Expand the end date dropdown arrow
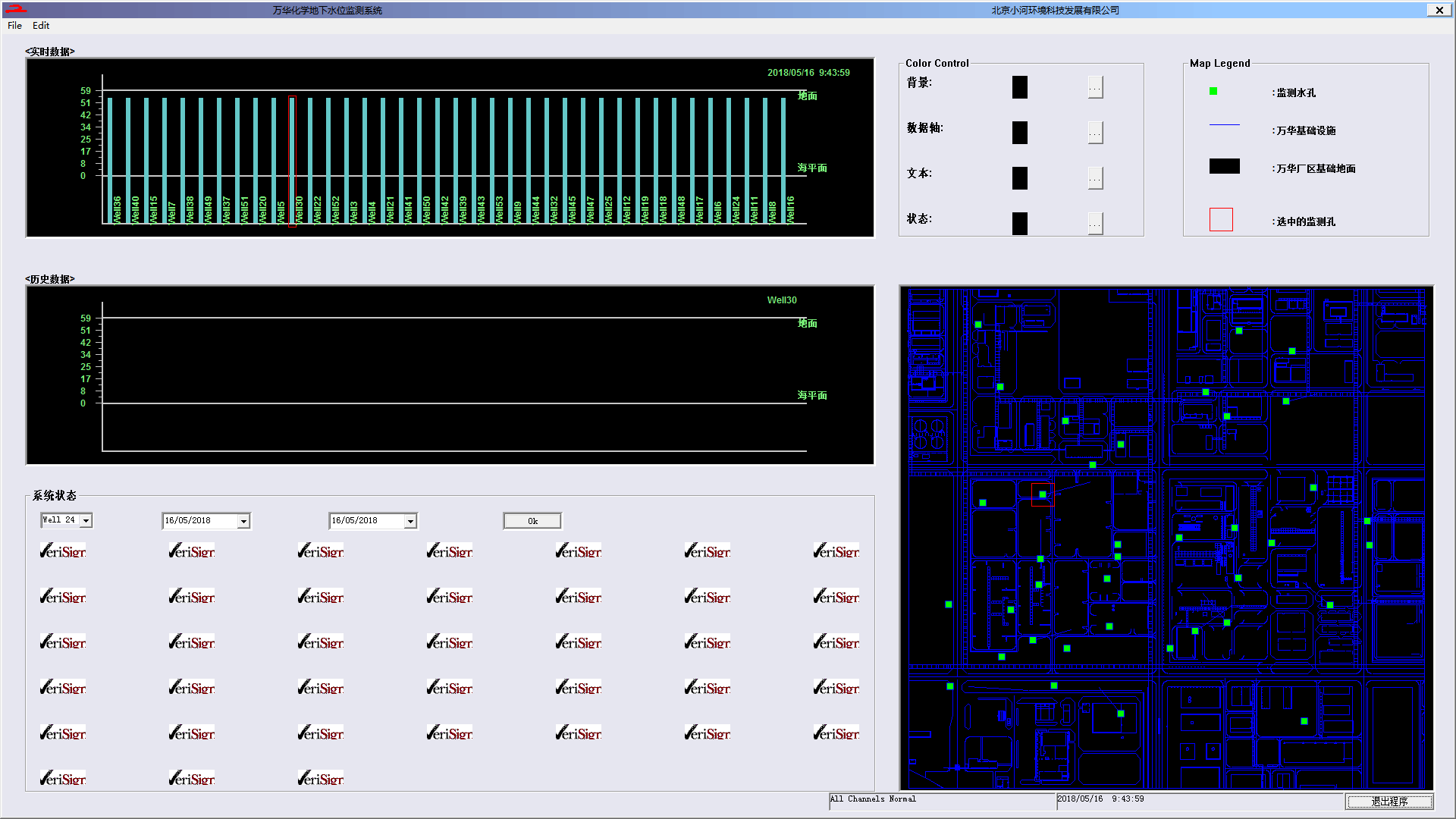 [410, 521]
